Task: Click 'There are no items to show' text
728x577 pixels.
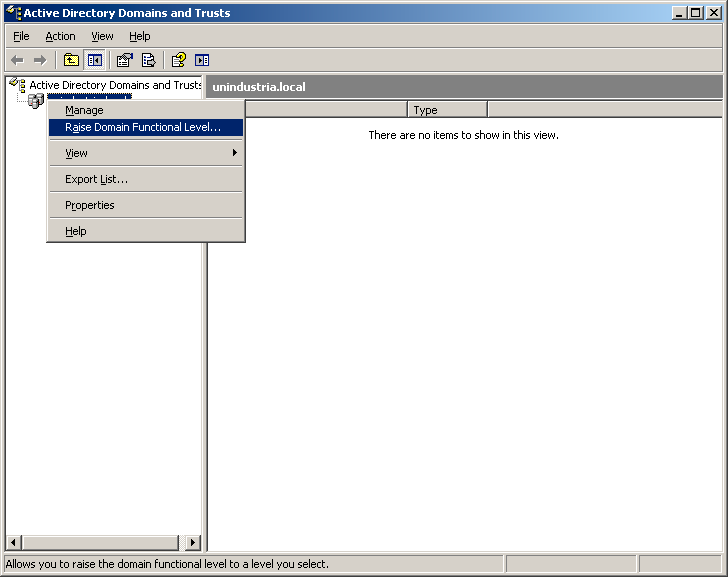Action: click(463, 135)
